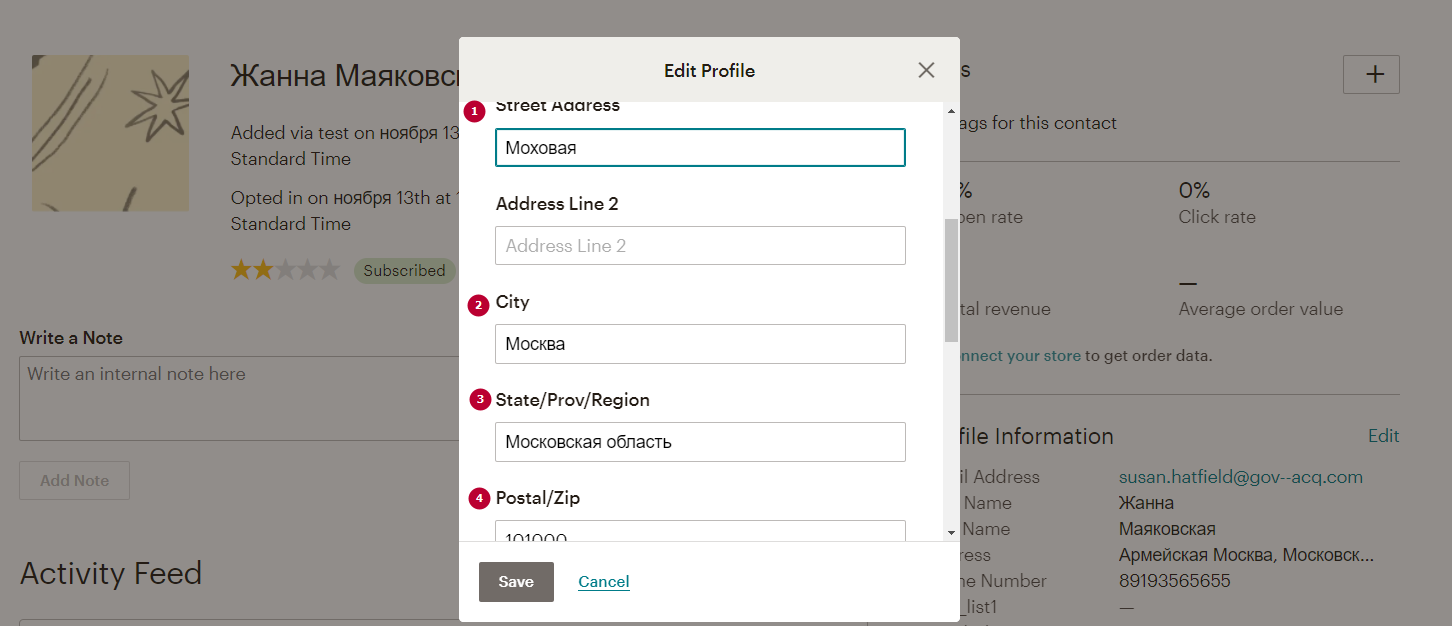Click the dialog's vertical scrollbar thumb
The height and width of the screenshot is (626, 1452).
[951, 280]
